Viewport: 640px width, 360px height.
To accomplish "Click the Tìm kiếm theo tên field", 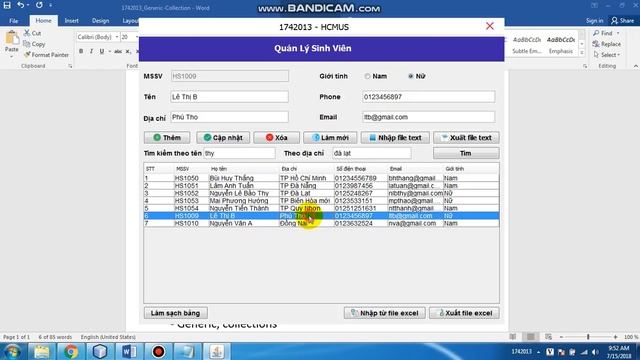I will pyautogui.click(x=239, y=153).
